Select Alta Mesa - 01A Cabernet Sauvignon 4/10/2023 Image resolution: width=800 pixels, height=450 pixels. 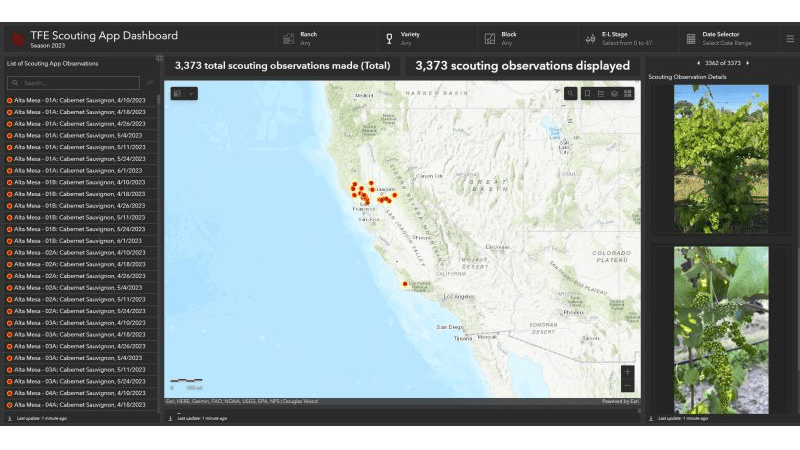pyautogui.click(x=80, y=101)
